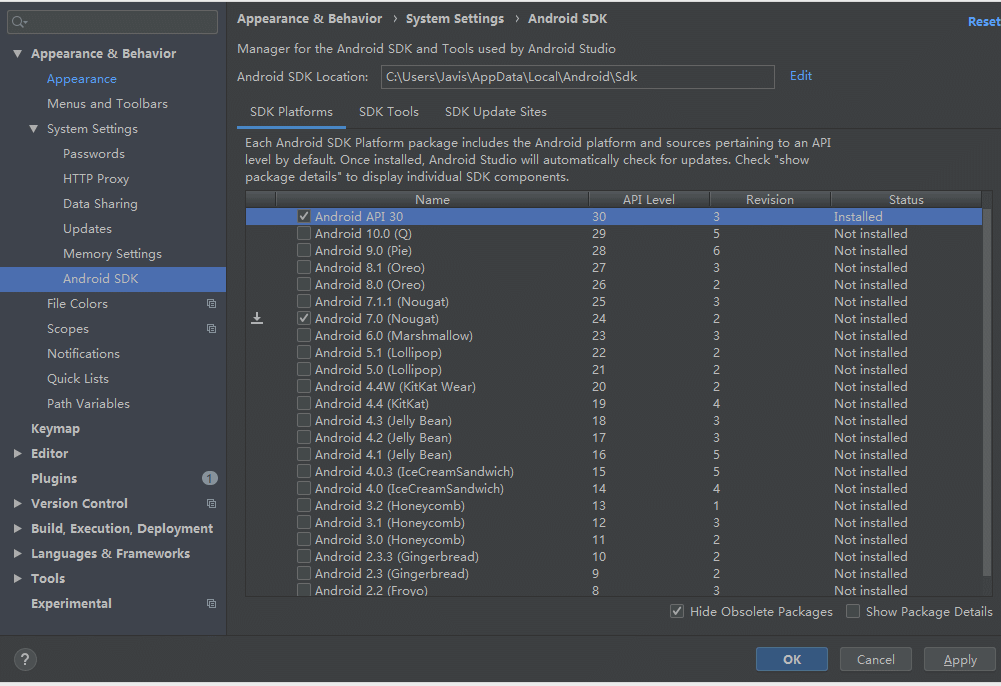Image resolution: width=1001 pixels, height=686 pixels.
Task: Open Path Variables settings
Action: [x=88, y=403]
